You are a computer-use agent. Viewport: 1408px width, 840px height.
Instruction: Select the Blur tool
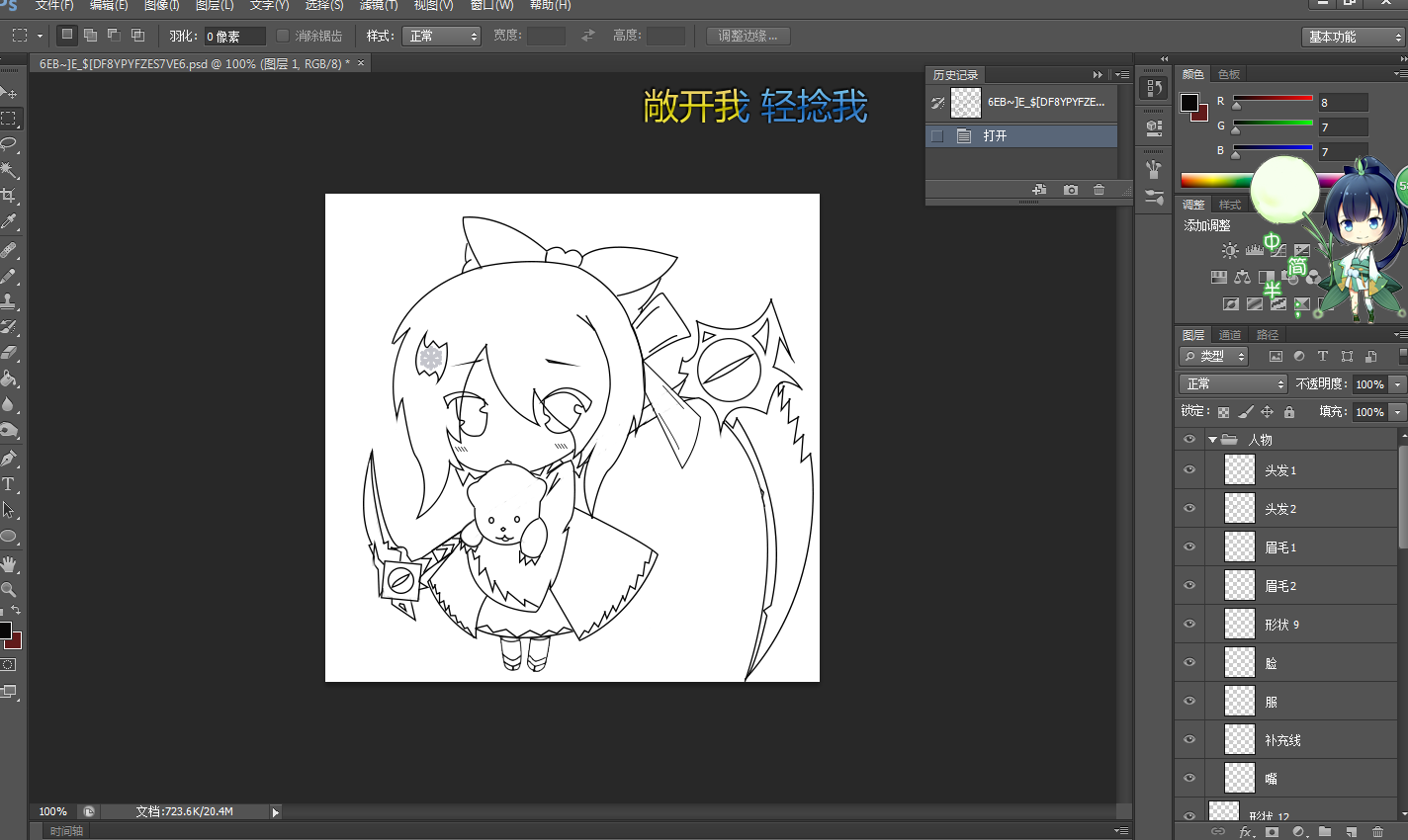point(9,404)
